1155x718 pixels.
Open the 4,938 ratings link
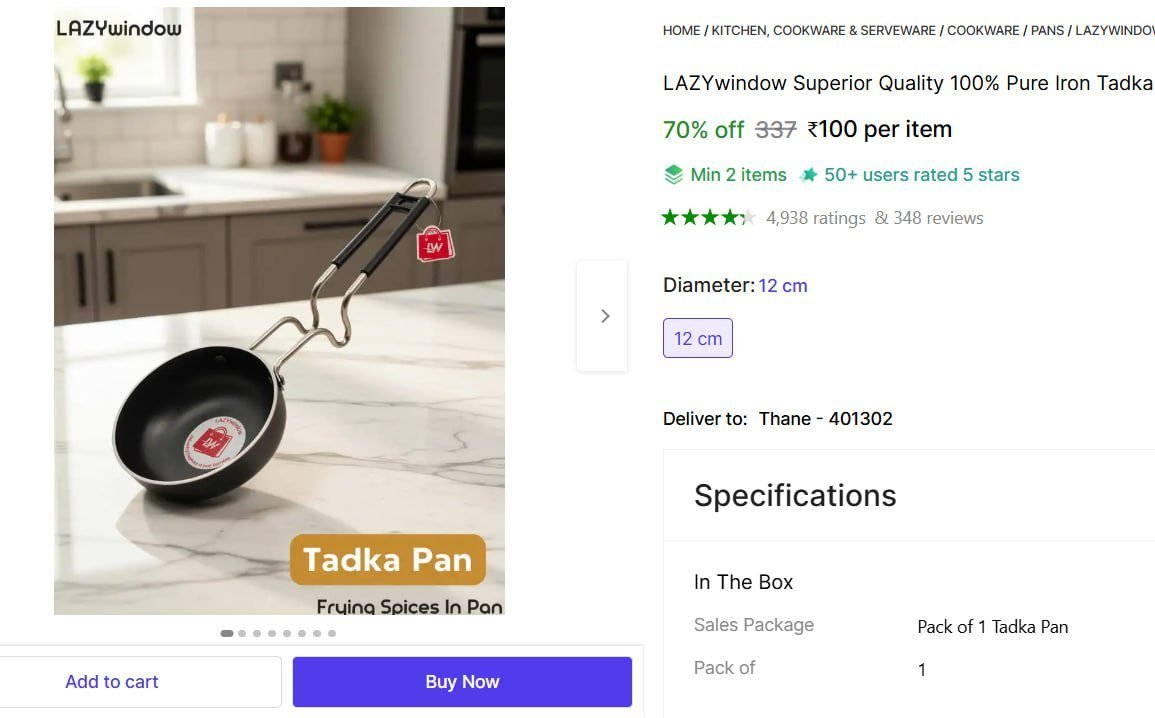[816, 217]
